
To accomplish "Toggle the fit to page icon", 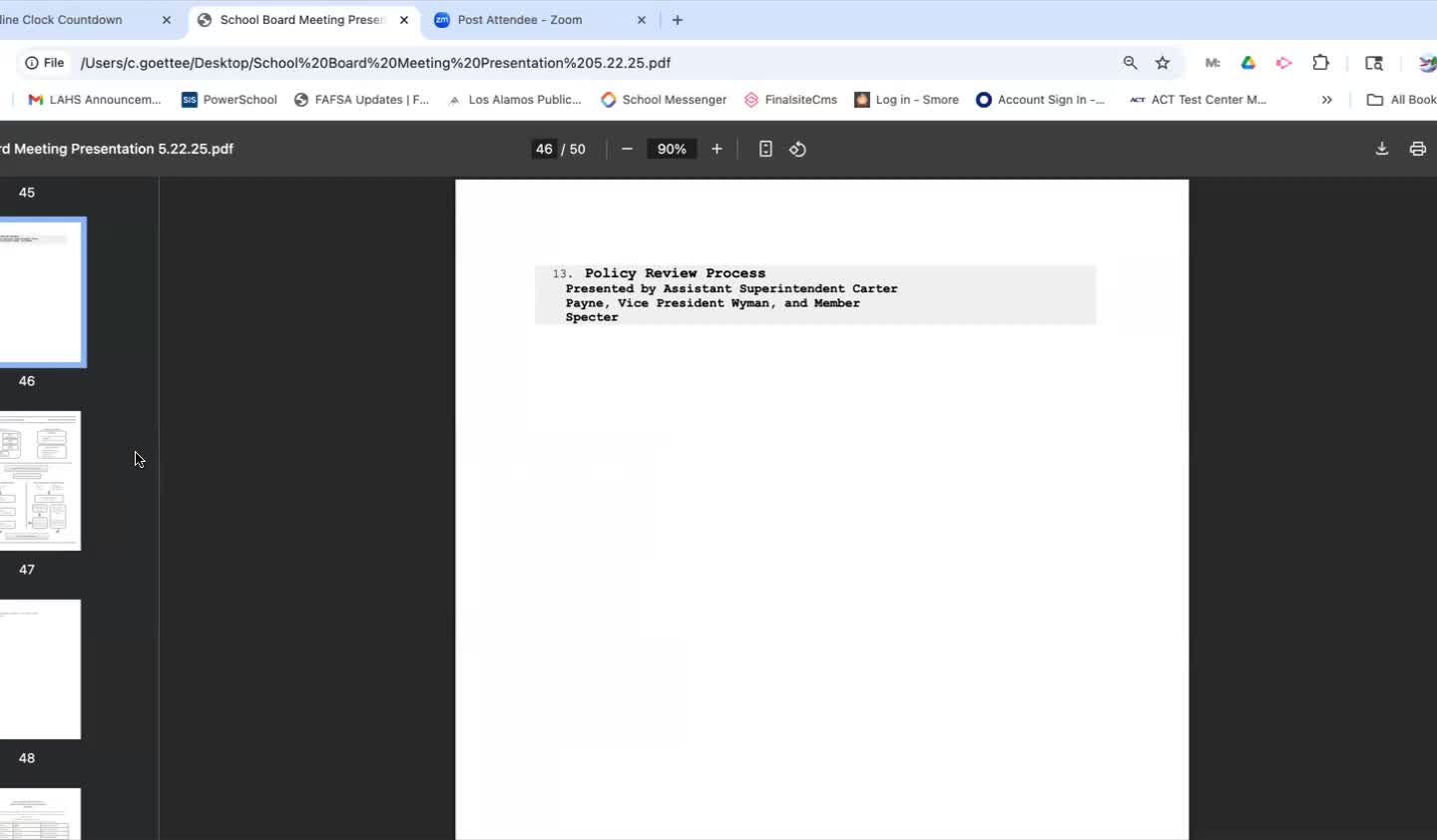I will [x=765, y=149].
